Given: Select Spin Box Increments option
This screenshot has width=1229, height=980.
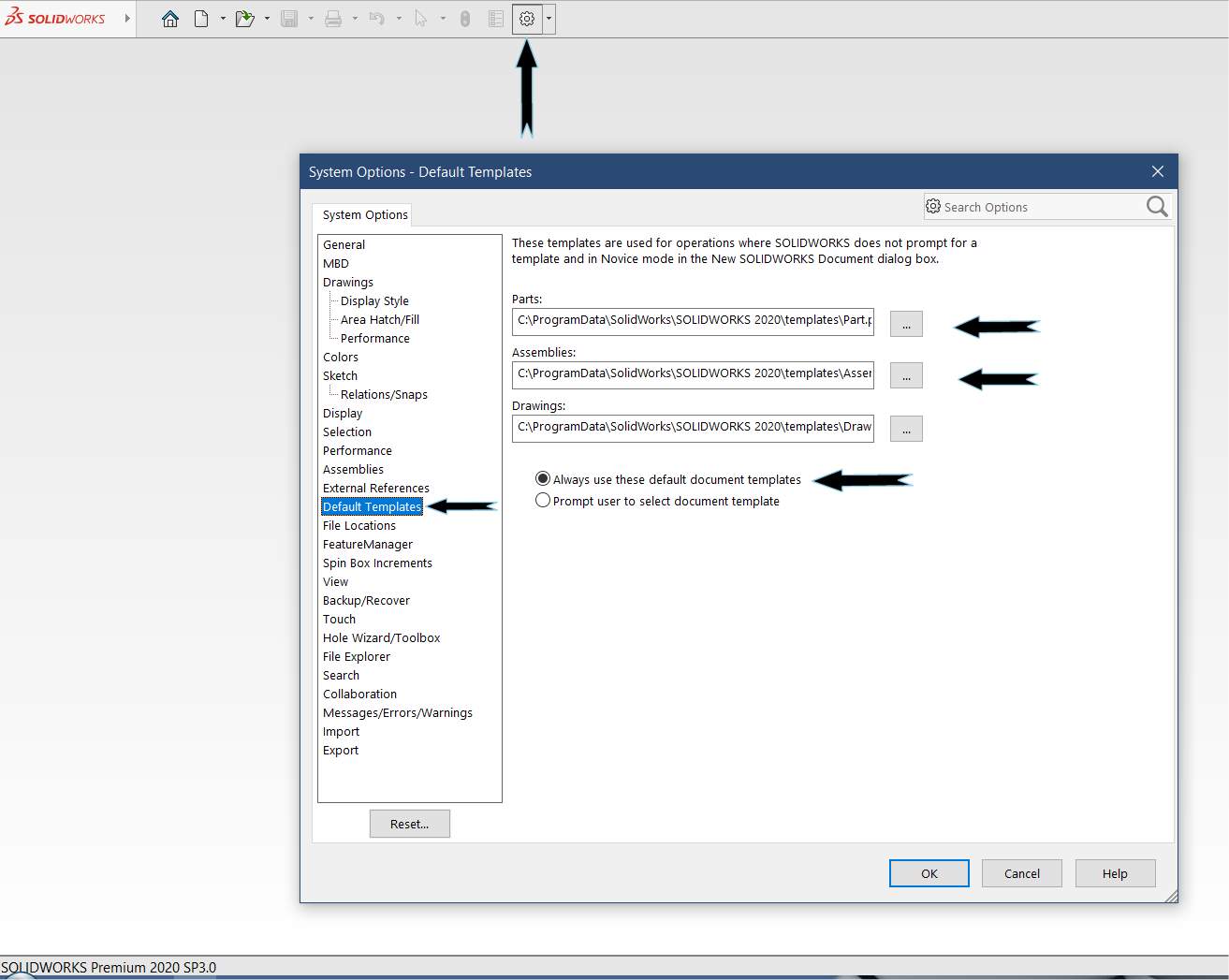Looking at the screenshot, I should 377,563.
